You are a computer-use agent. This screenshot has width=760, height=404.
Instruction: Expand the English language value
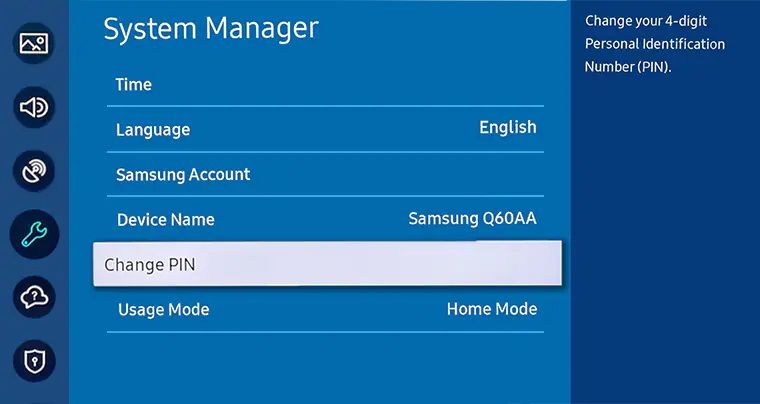pyautogui.click(x=507, y=128)
